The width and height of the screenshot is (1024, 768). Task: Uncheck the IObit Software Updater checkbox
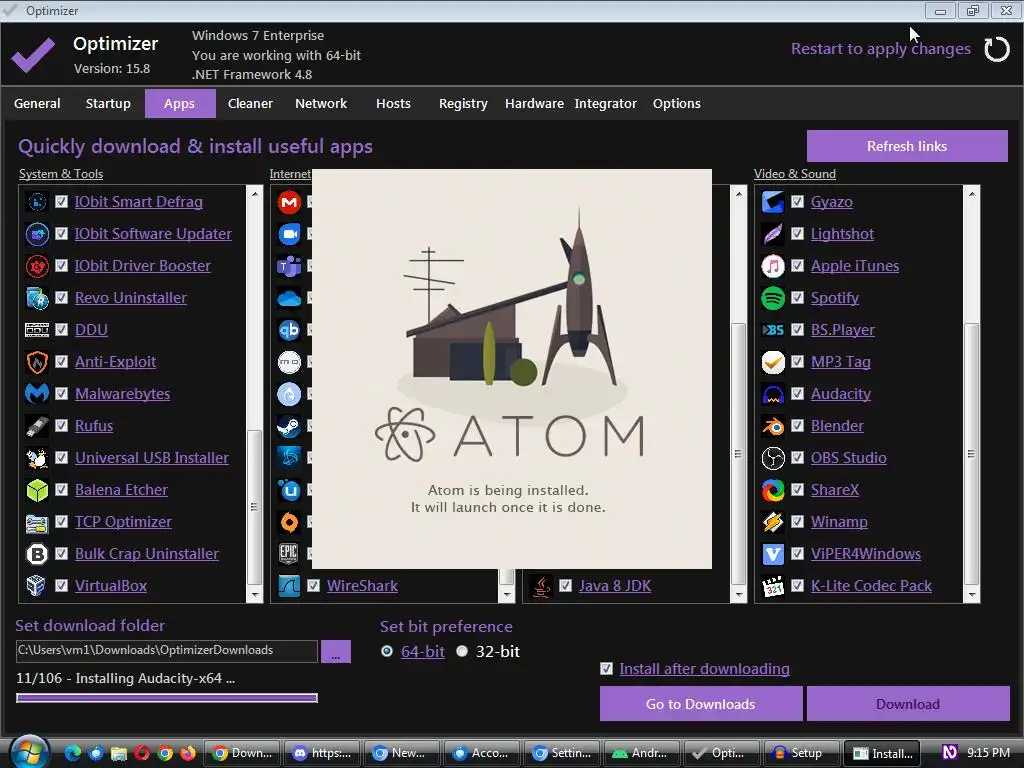point(61,233)
